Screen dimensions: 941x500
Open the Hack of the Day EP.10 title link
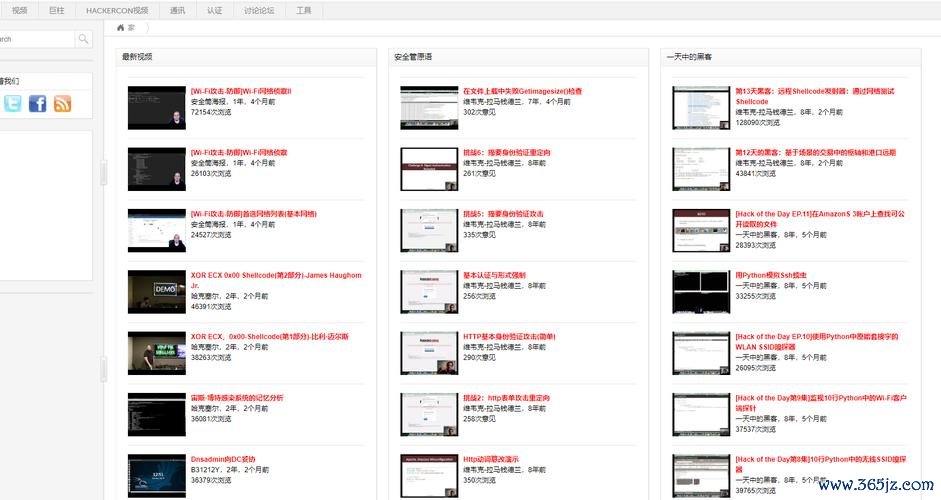pos(817,342)
